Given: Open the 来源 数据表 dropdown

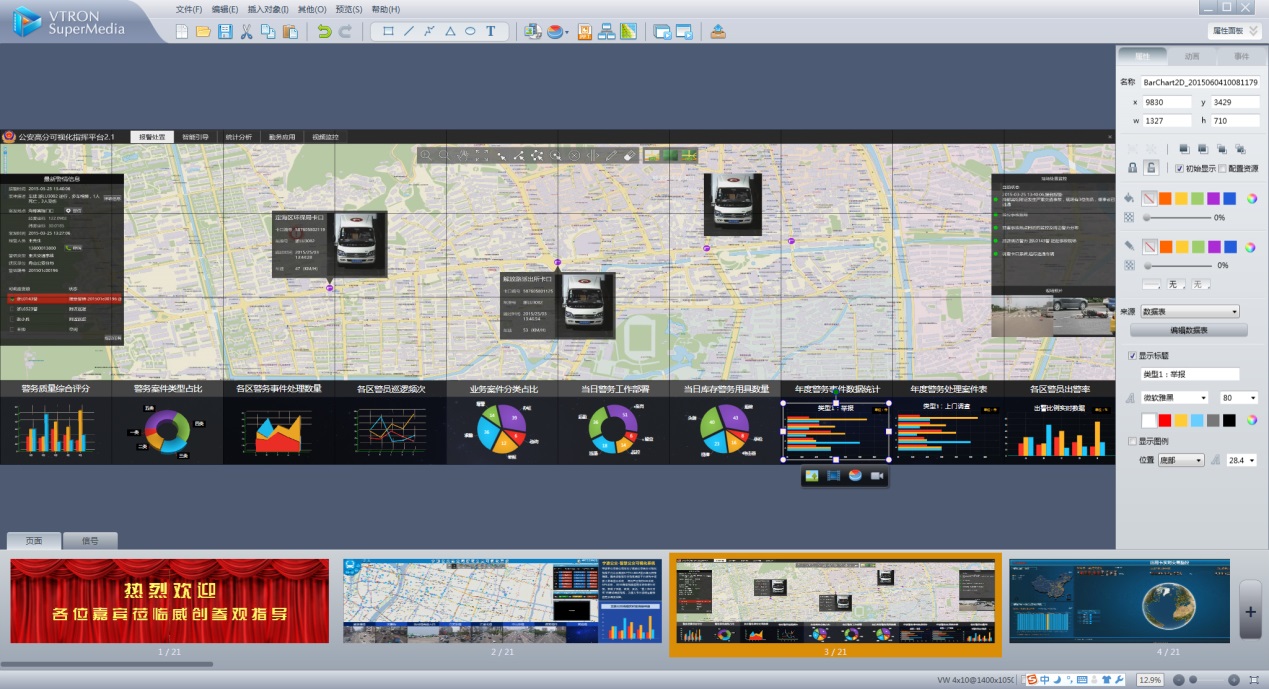Looking at the screenshot, I should click(x=1190, y=312).
